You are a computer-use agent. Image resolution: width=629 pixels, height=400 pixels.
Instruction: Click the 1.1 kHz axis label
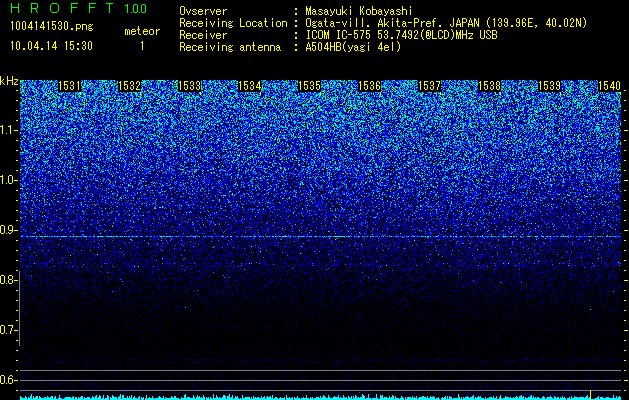point(9,130)
